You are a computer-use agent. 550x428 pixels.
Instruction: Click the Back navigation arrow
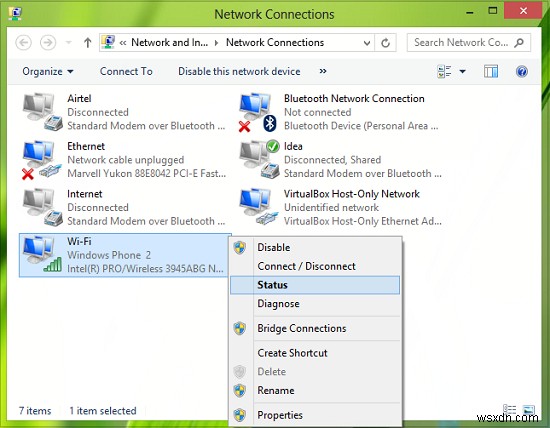tap(24, 43)
